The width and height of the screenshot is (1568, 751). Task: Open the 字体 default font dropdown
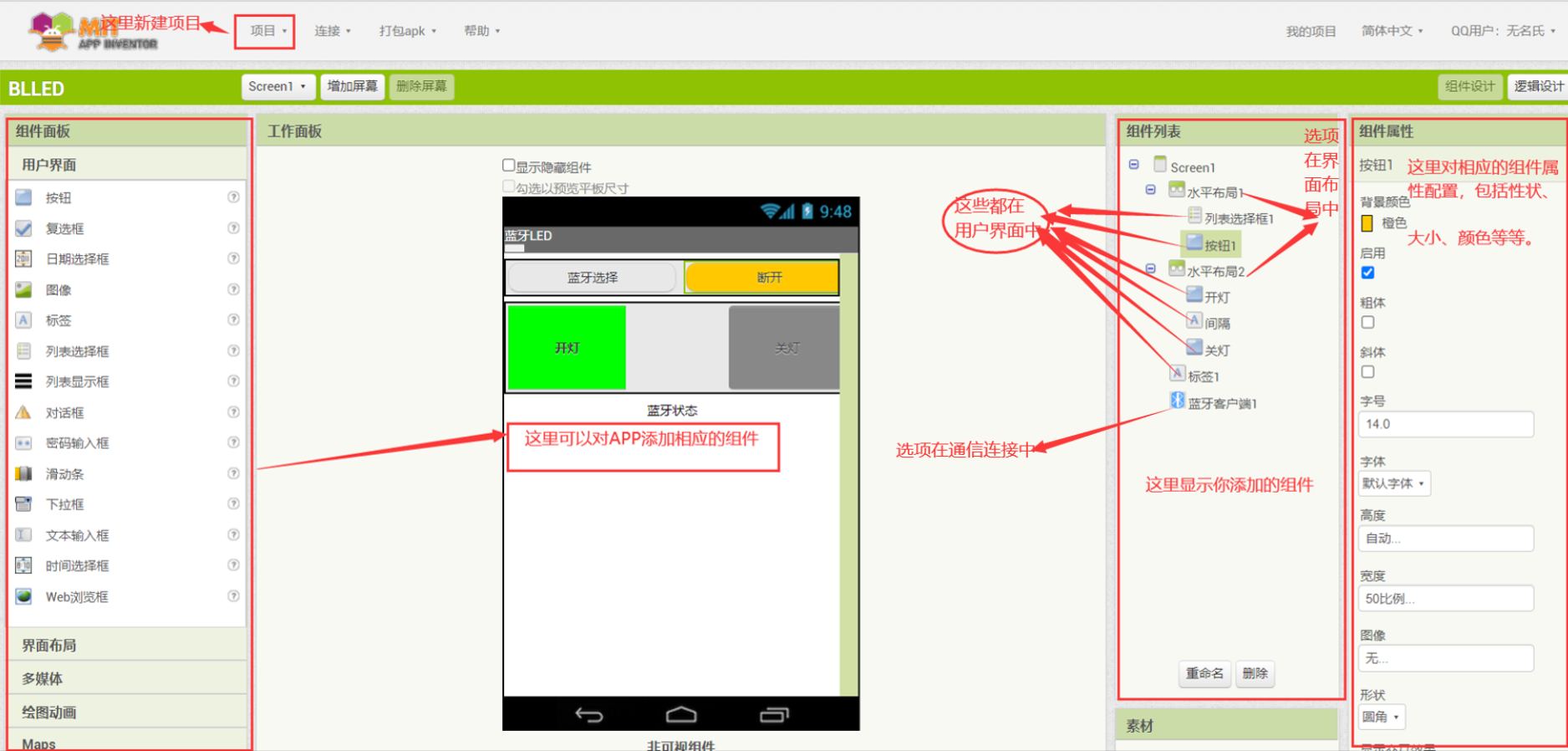point(1393,483)
